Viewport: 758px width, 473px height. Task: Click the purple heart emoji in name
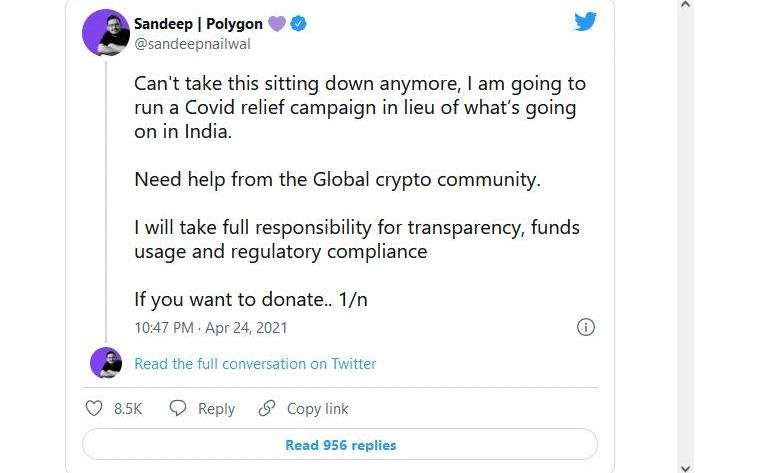pos(277,23)
